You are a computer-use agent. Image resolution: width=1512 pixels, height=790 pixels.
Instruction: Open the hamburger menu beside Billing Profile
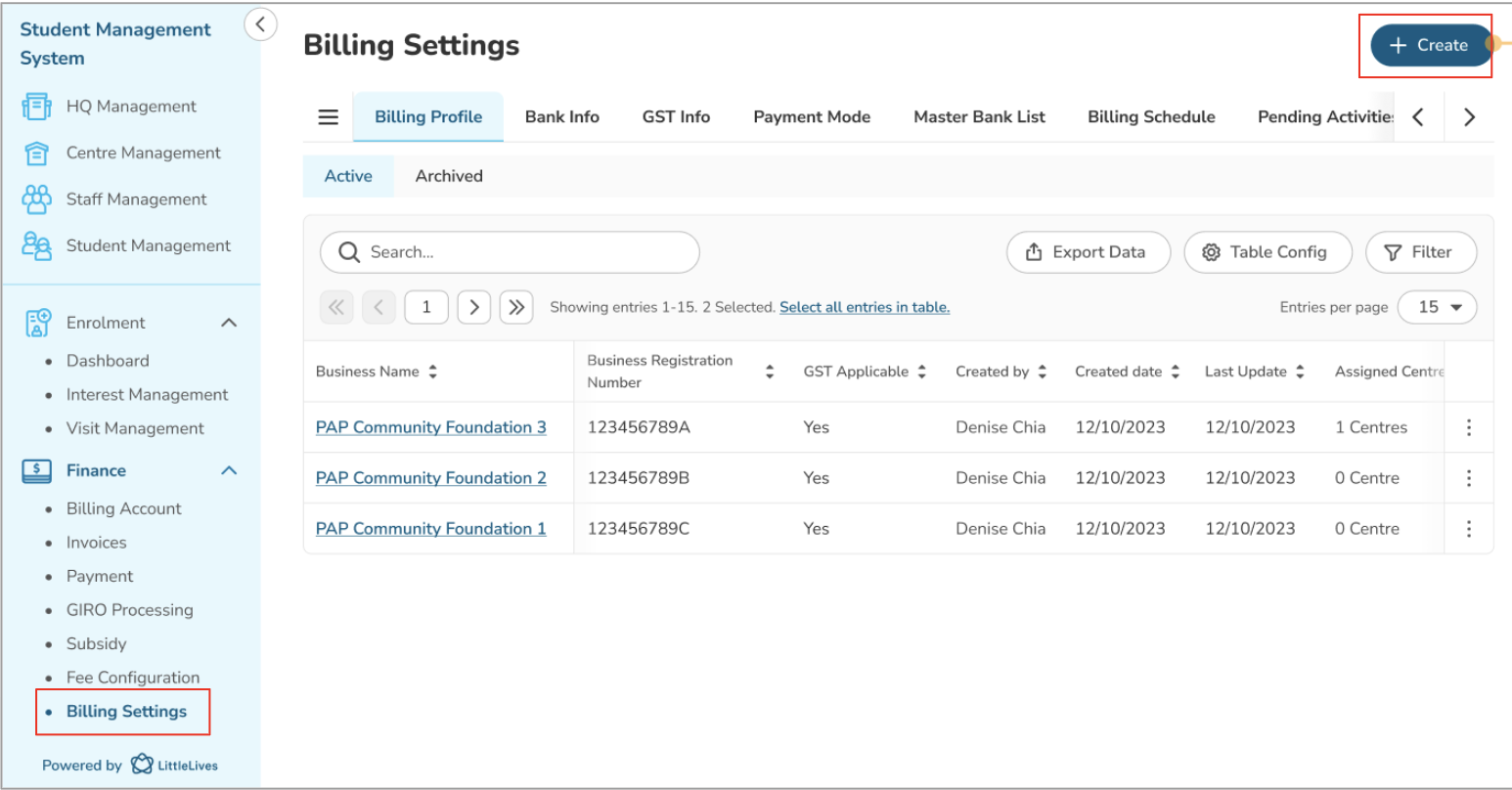(329, 117)
